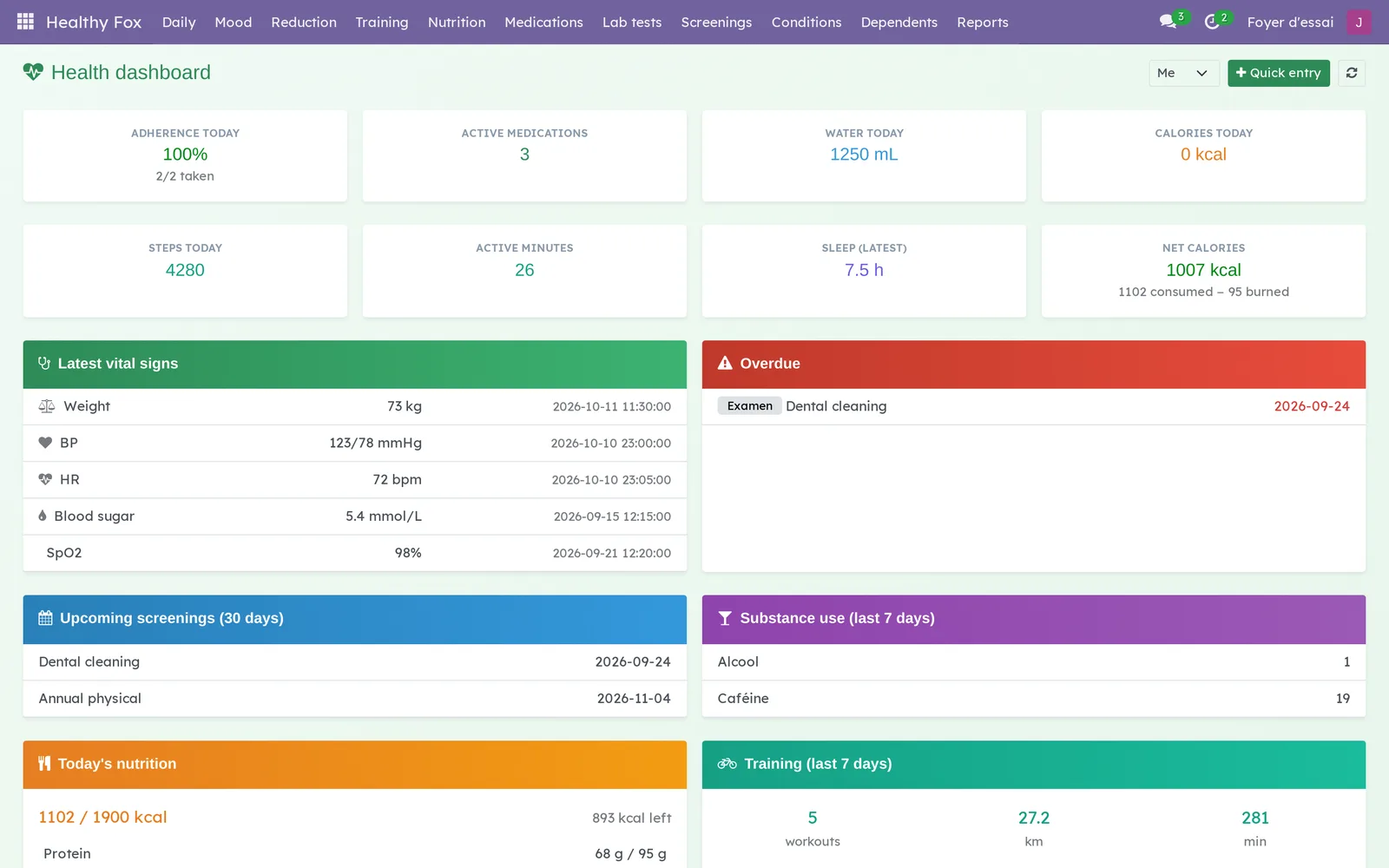The width and height of the screenshot is (1389, 868).
Task: Open the Reduction menu
Action: tap(304, 22)
